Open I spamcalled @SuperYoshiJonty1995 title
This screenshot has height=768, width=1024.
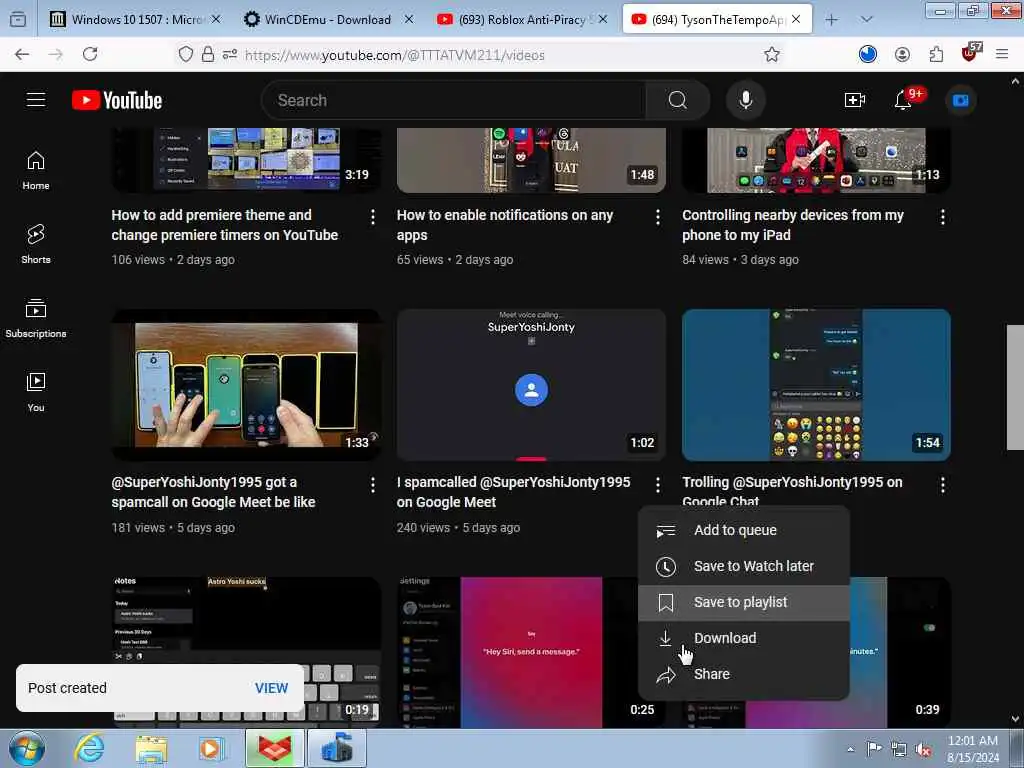tap(513, 492)
